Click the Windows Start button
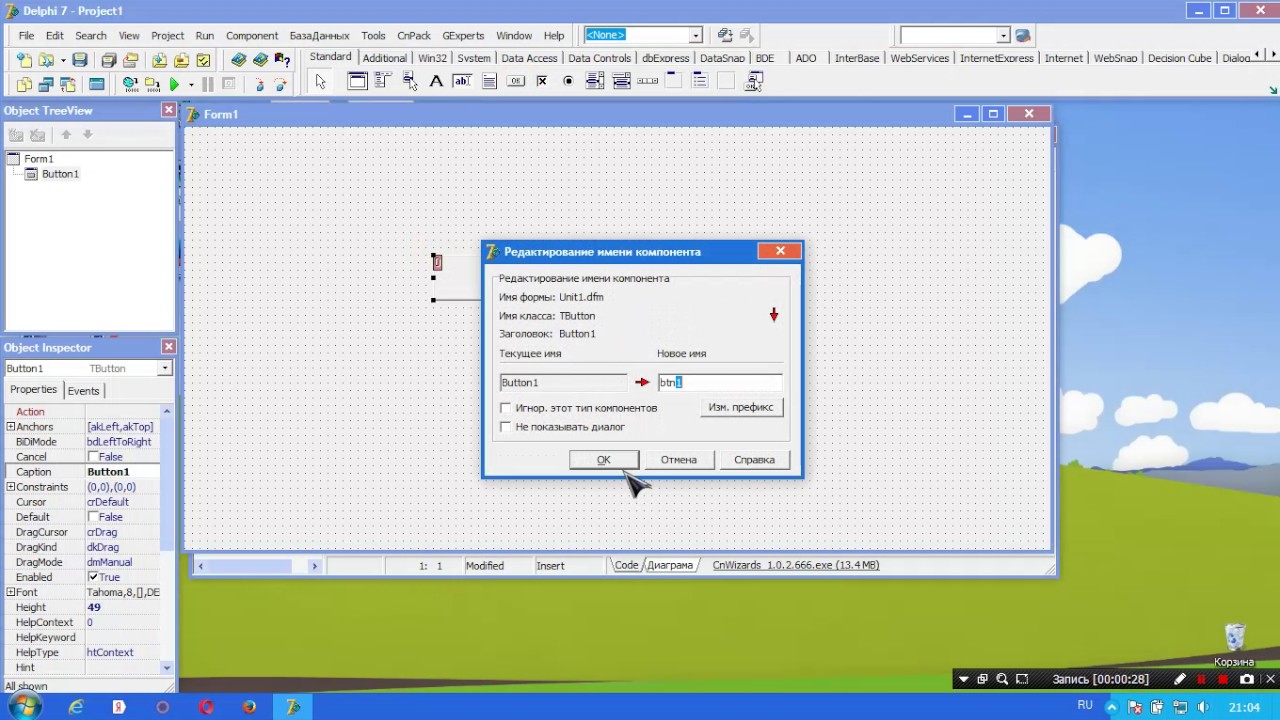Screen dimensions: 1280x720 pyautogui.click(x=24, y=706)
